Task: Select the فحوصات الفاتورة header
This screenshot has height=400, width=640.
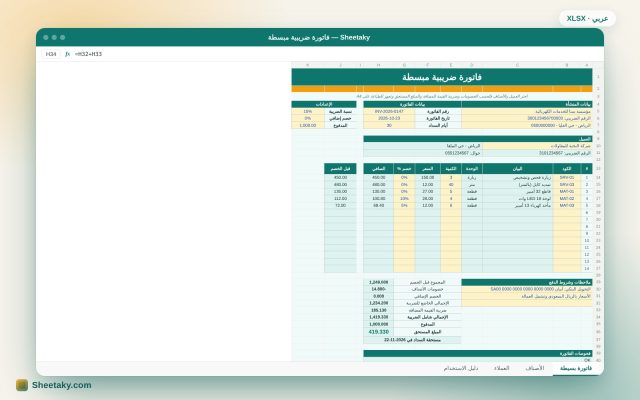Action: point(478,353)
